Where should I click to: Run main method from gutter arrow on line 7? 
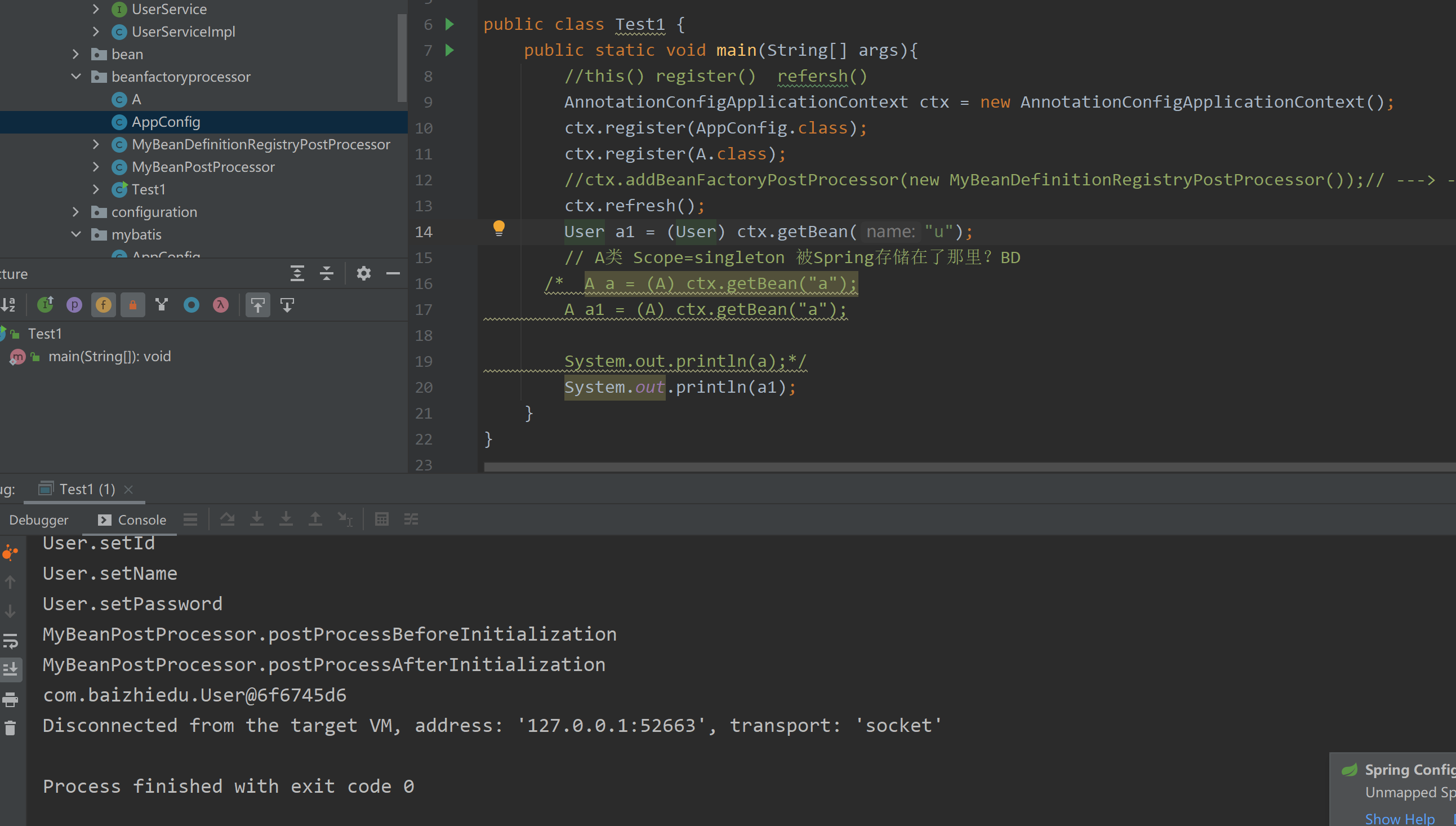[x=449, y=51]
